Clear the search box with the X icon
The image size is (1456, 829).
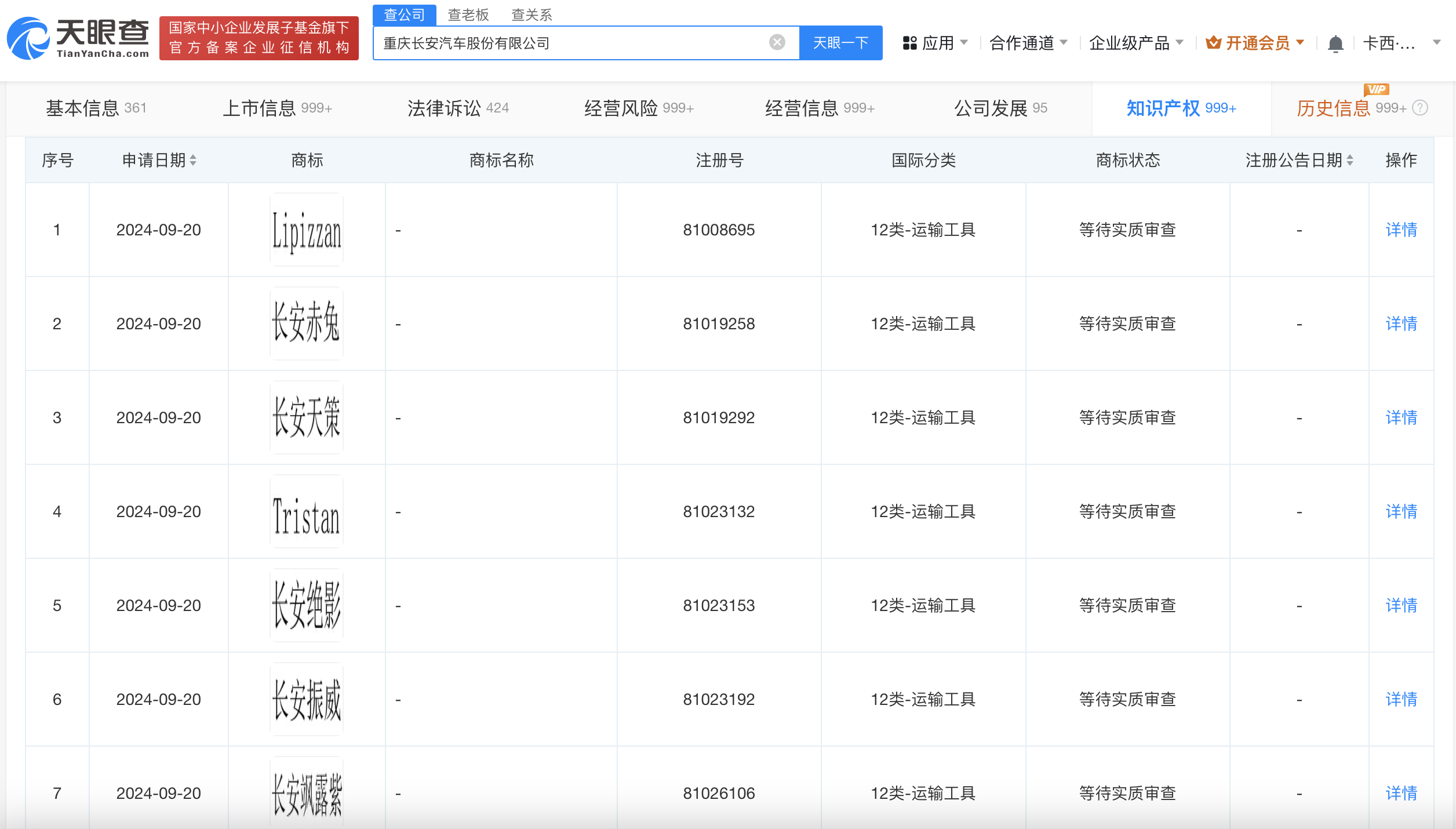776,41
